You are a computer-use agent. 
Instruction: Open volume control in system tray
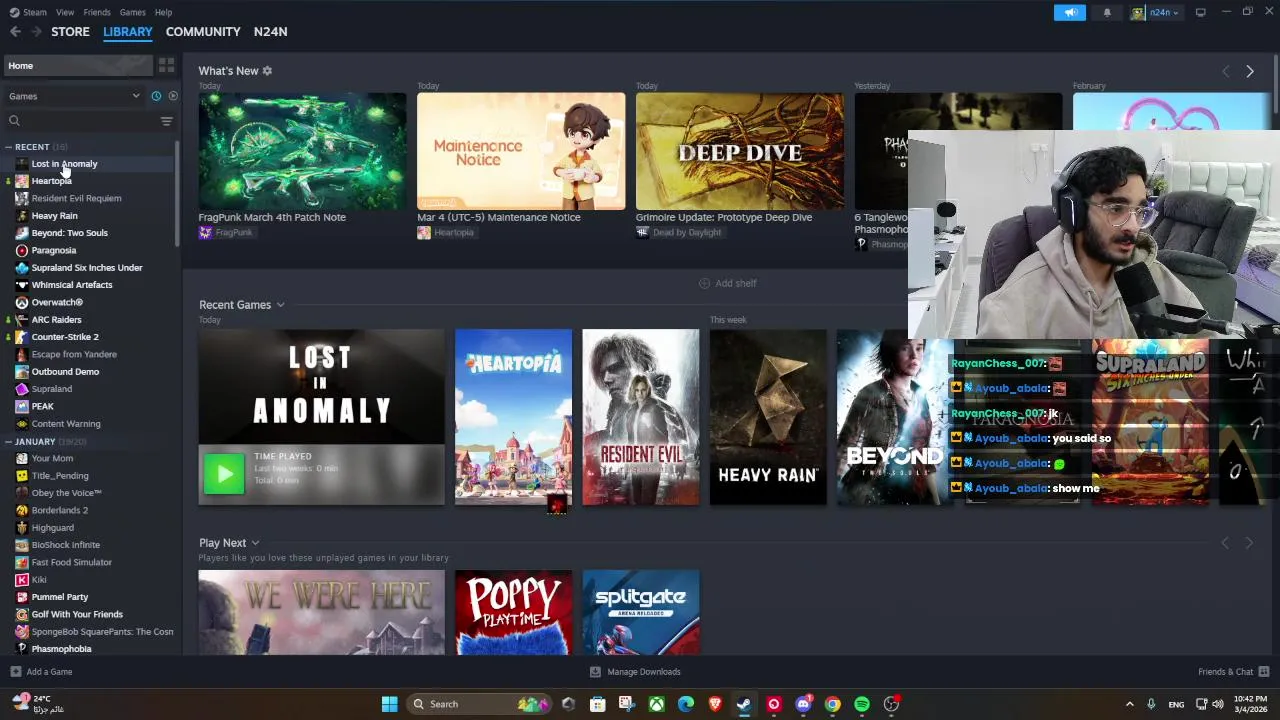(1218, 704)
